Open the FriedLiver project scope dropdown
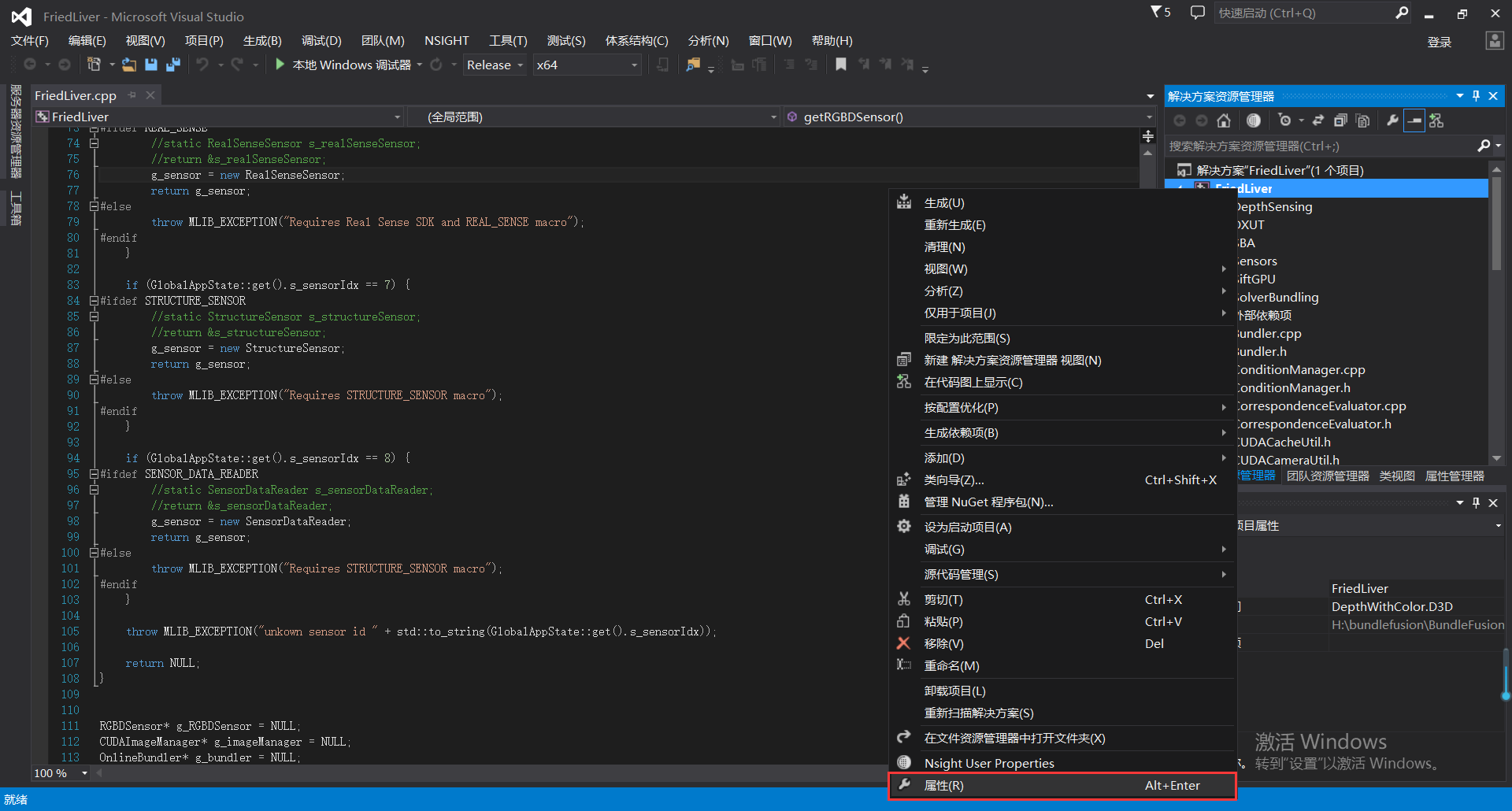The width and height of the screenshot is (1512, 811). click(218, 117)
